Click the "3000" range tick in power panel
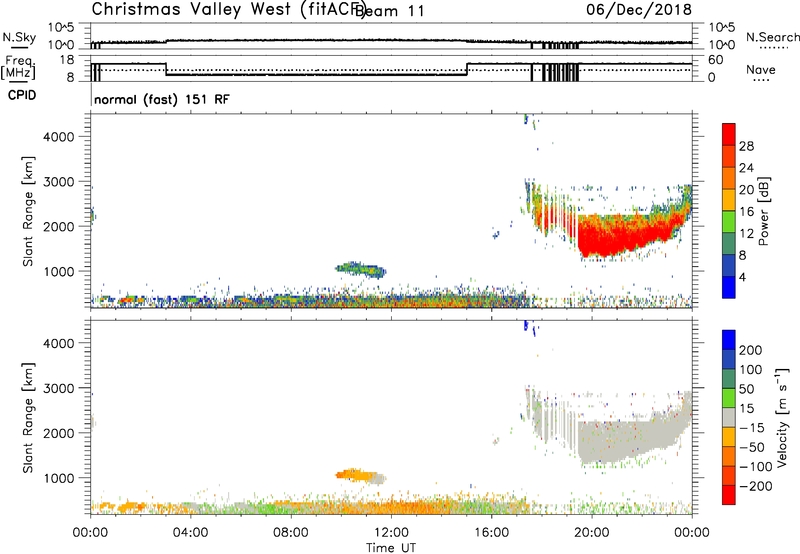This screenshot has height=554, width=800. click(x=58, y=182)
